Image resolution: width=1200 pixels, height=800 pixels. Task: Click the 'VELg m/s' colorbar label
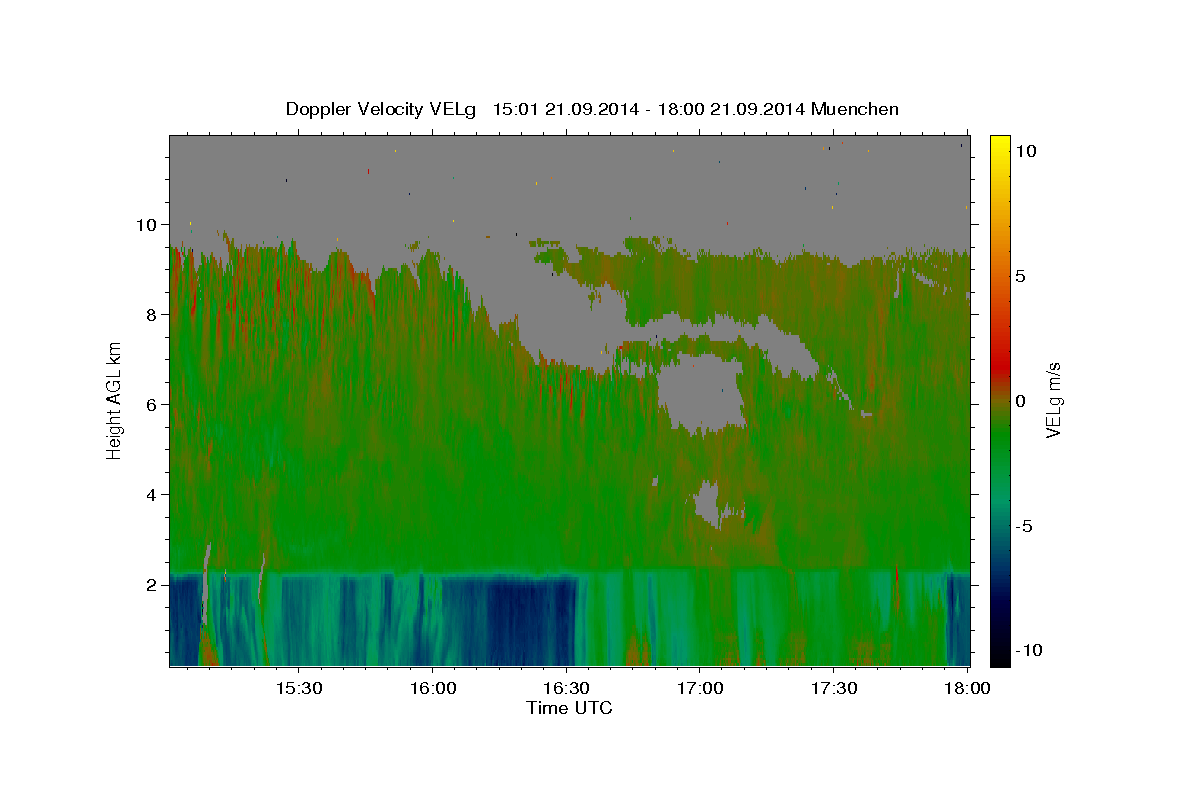[1053, 400]
